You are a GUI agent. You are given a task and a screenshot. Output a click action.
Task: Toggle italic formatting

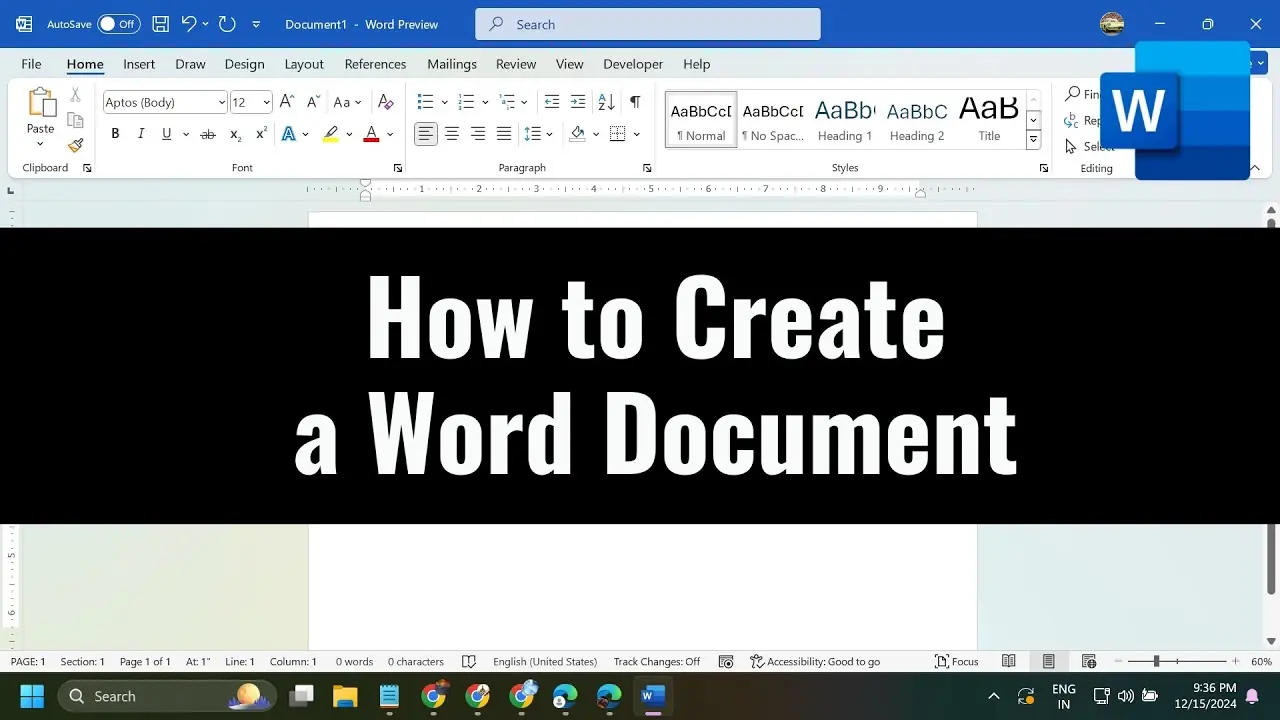(x=141, y=134)
